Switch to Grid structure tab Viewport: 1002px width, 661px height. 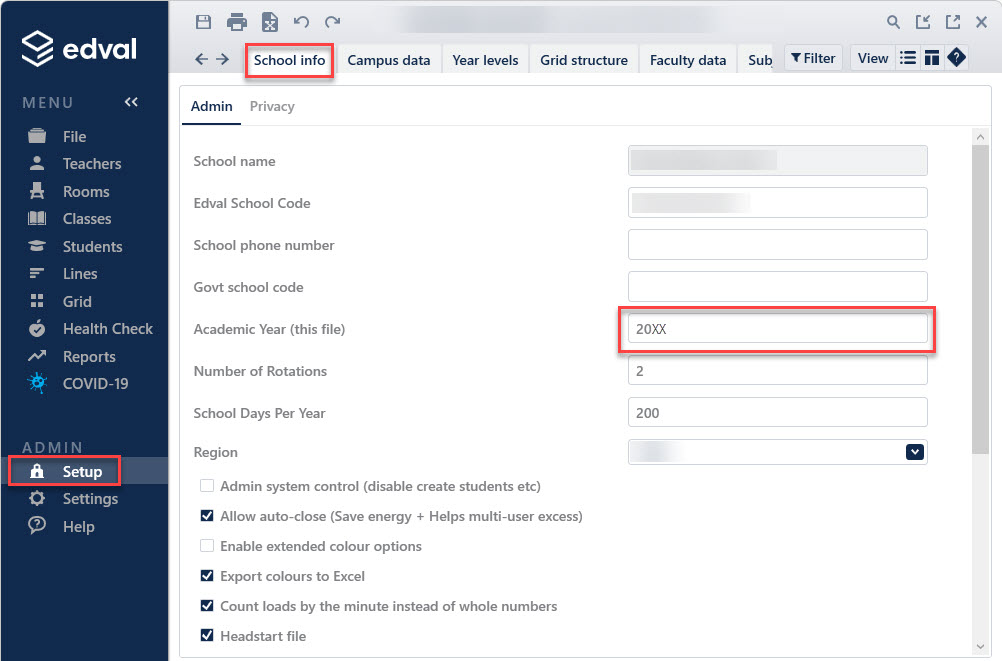pos(584,60)
